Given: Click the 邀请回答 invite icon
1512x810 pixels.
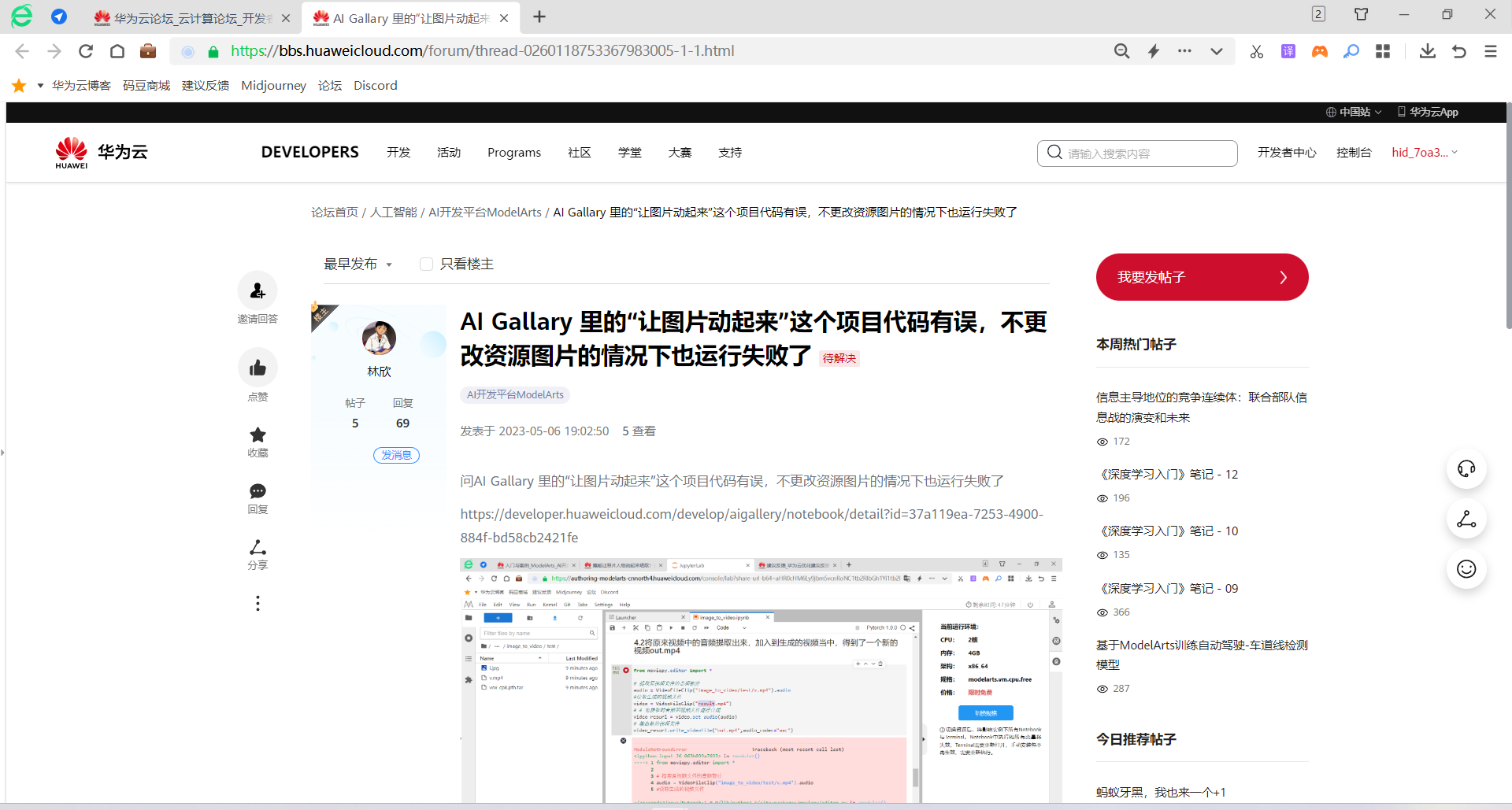Looking at the screenshot, I should pyautogui.click(x=258, y=291).
